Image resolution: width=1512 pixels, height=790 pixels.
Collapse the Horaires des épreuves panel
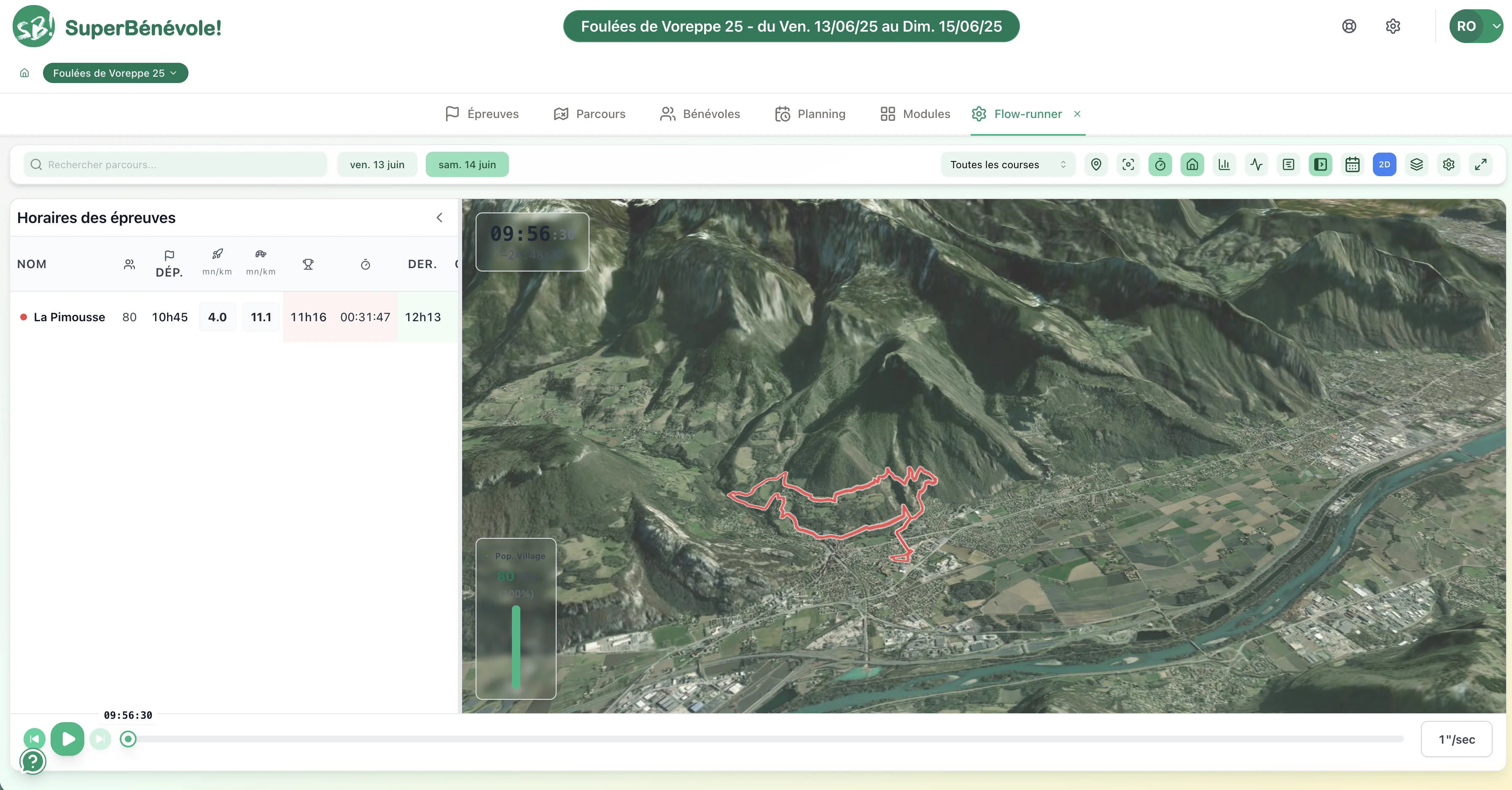tap(440, 218)
